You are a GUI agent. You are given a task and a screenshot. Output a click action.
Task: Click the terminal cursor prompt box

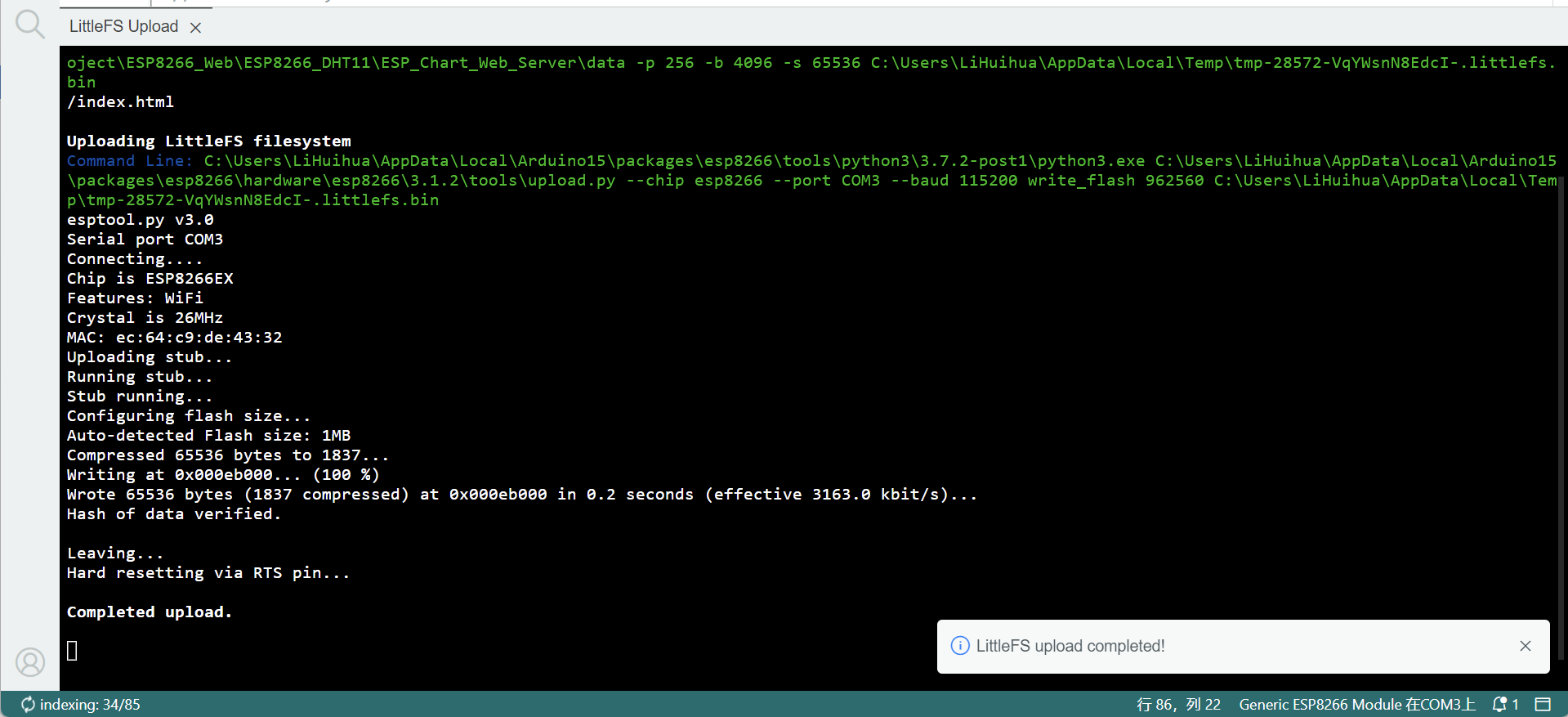click(72, 651)
